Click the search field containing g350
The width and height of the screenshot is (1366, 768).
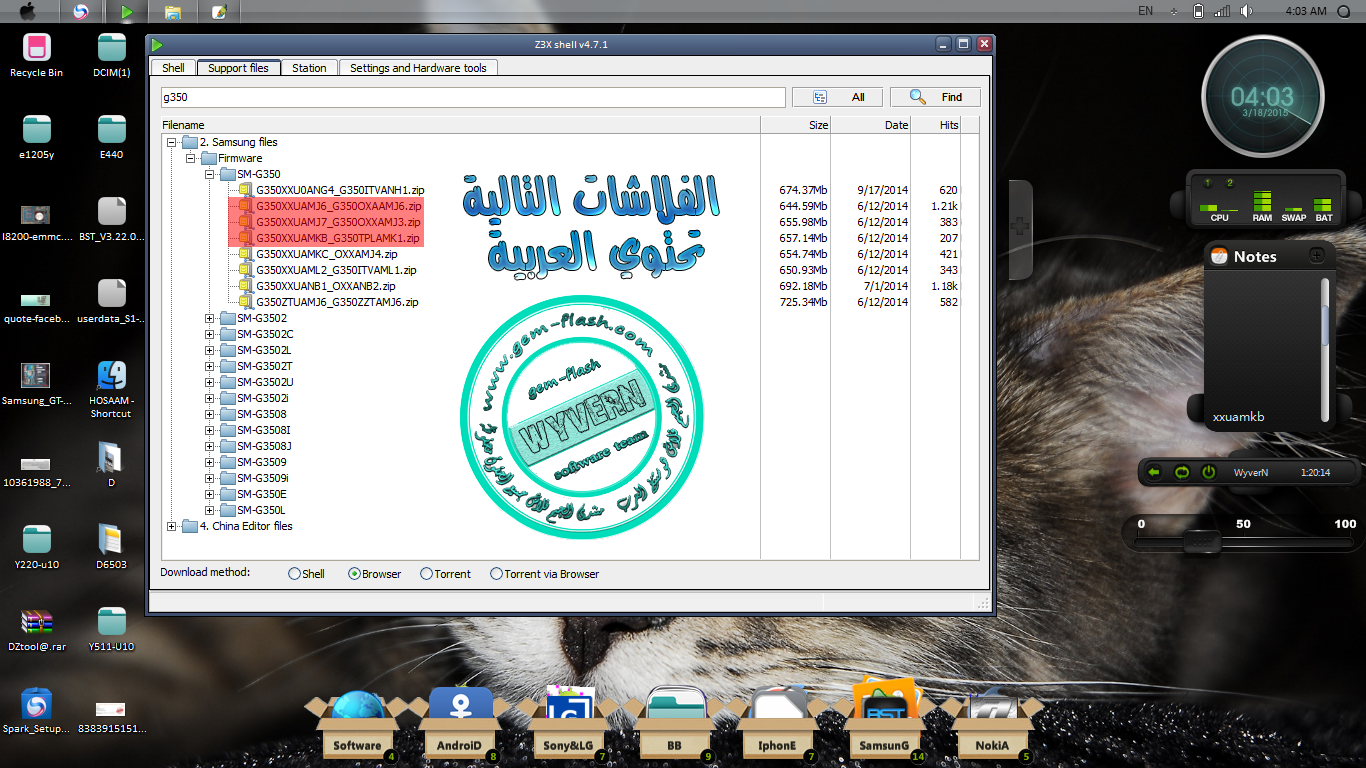click(x=473, y=97)
